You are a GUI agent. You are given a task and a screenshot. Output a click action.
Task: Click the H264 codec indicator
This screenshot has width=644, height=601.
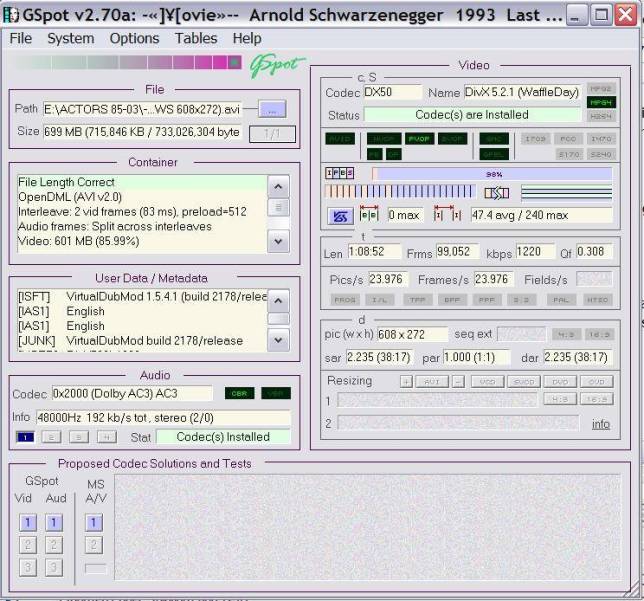click(x=601, y=116)
